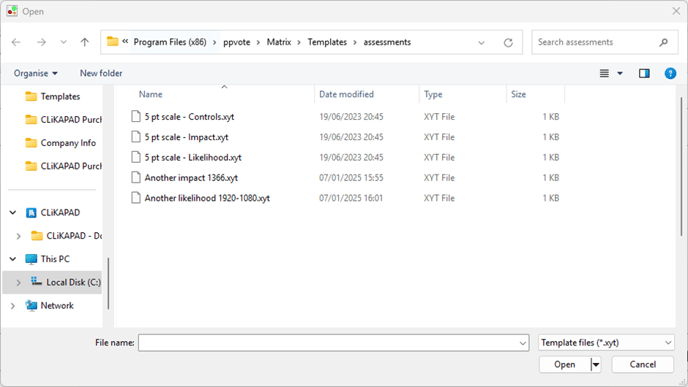Click file icon of Another impact 1366.xyt
This screenshot has width=688, height=387.
136,177
